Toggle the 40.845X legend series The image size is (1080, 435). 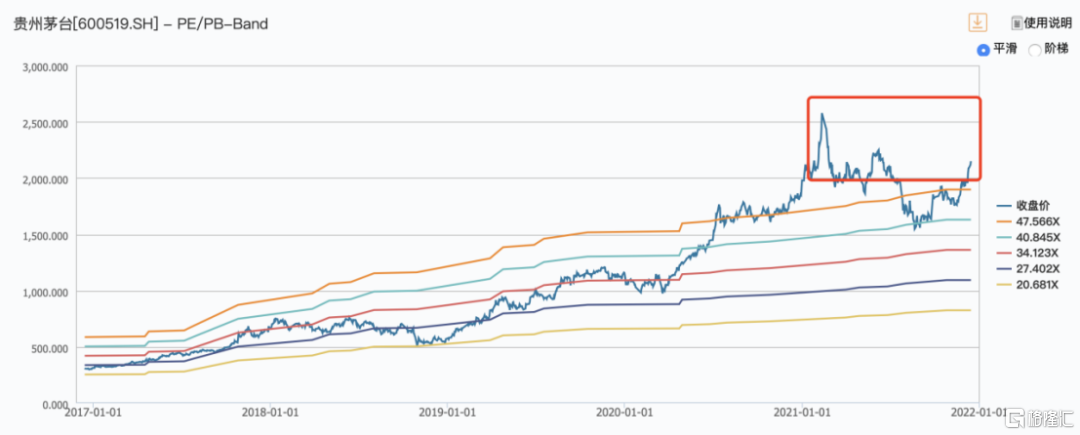coord(1028,237)
